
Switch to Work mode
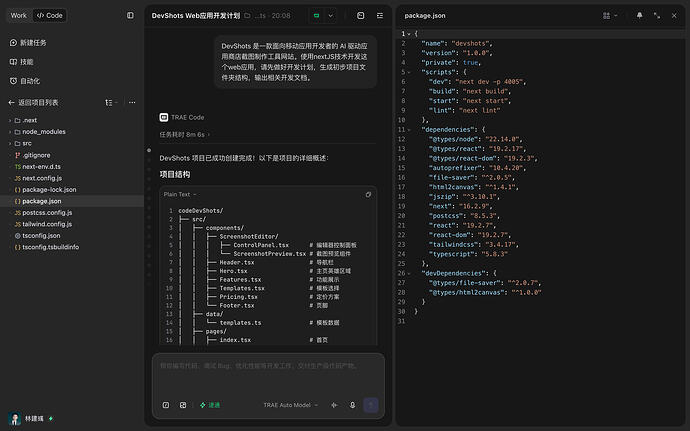click(18, 15)
